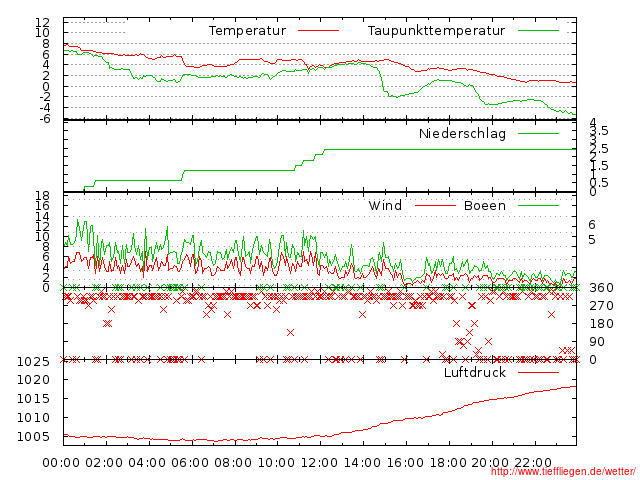Click the -6 temperature axis label
640x480 pixels.
coord(45,118)
